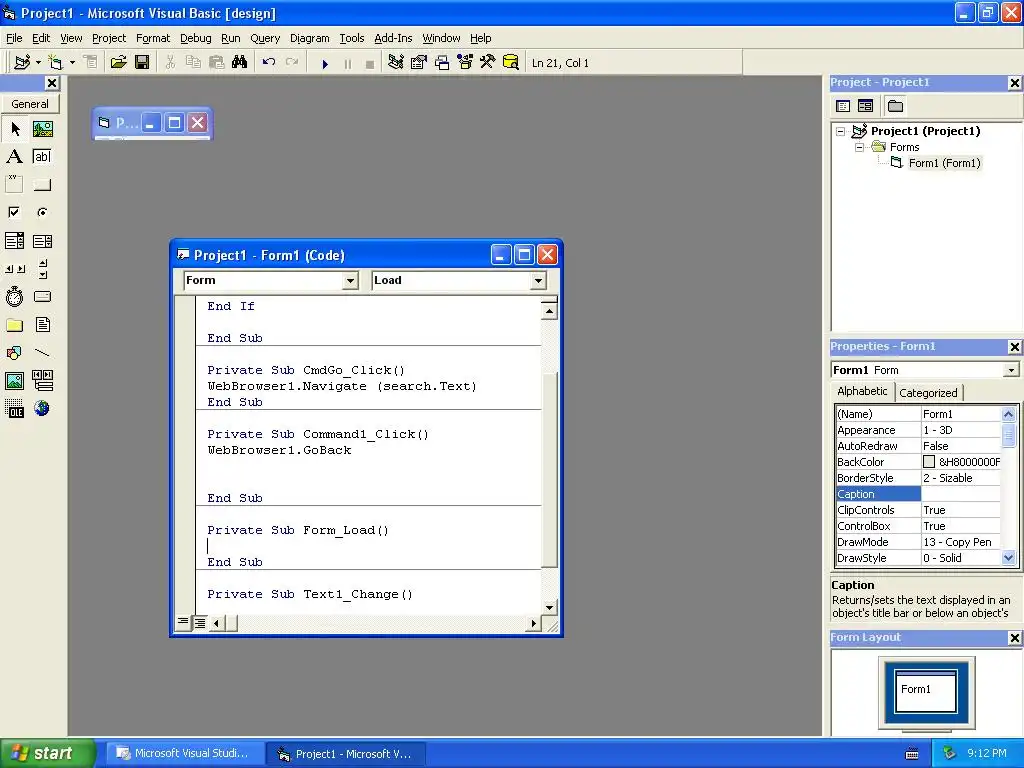Toggle Folders in Project panel
Viewport: 1024px width, 768px height.
click(895, 106)
